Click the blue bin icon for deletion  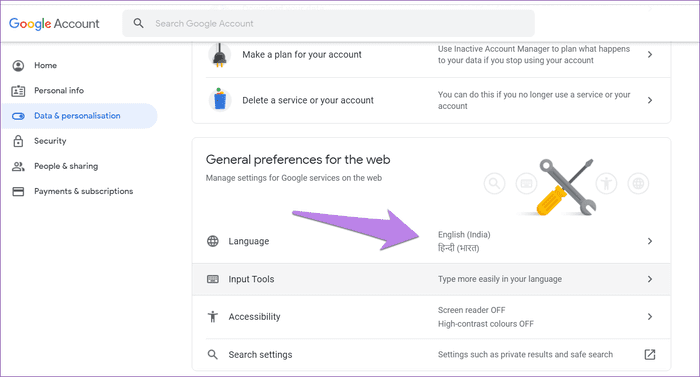220,99
